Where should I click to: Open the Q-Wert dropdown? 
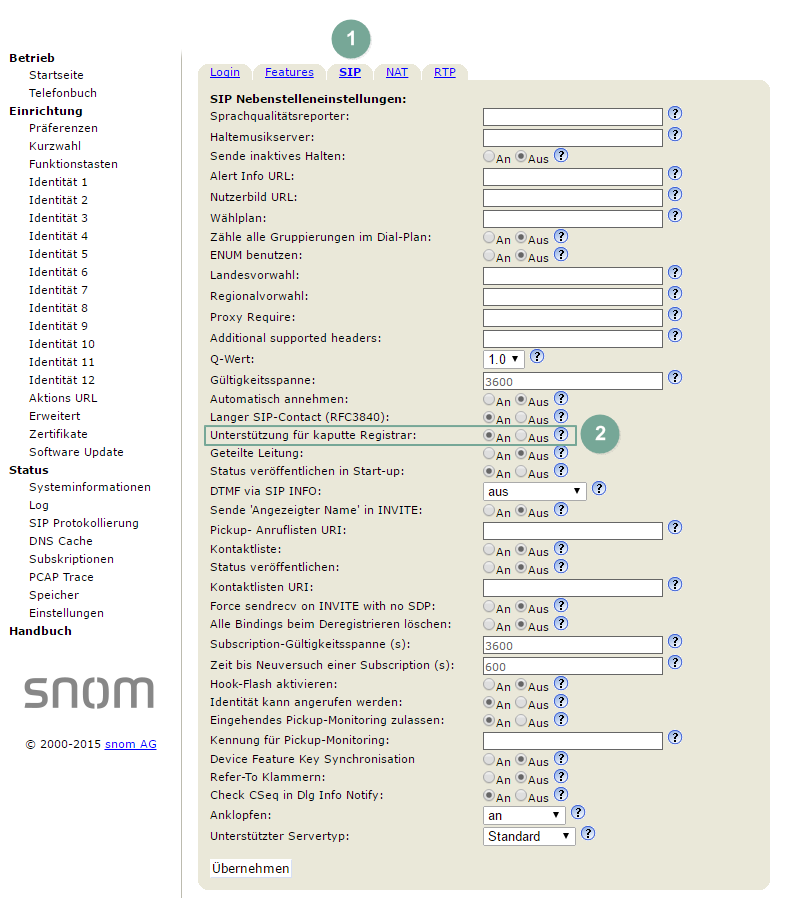click(504, 358)
